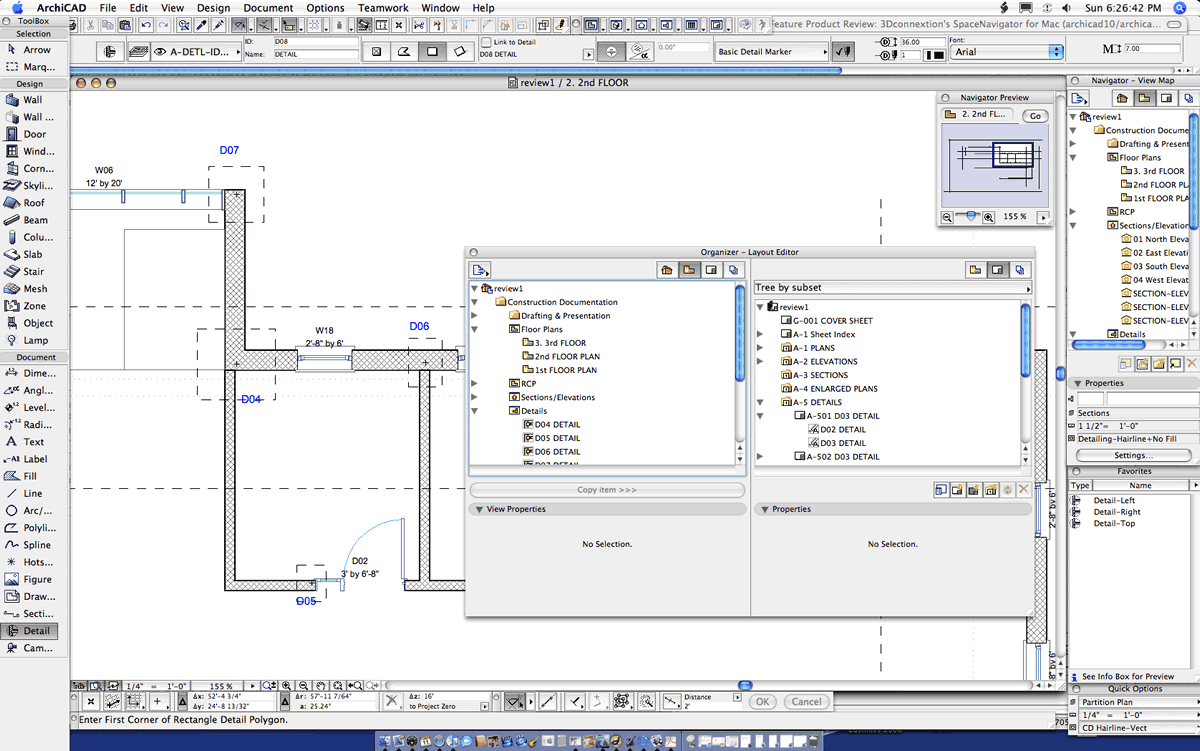Adjust the Navigator Preview zoom slider
Screen dimensions: 1200x751
coord(969,216)
